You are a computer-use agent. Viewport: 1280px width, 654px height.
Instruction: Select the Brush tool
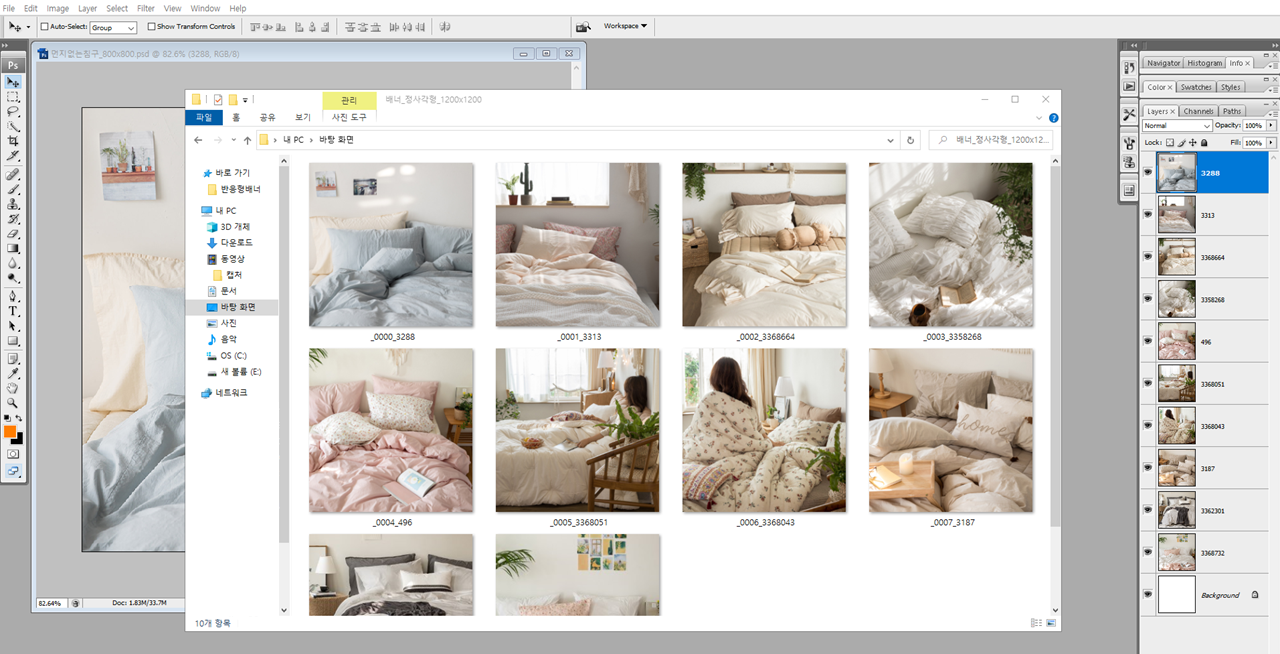(x=14, y=189)
